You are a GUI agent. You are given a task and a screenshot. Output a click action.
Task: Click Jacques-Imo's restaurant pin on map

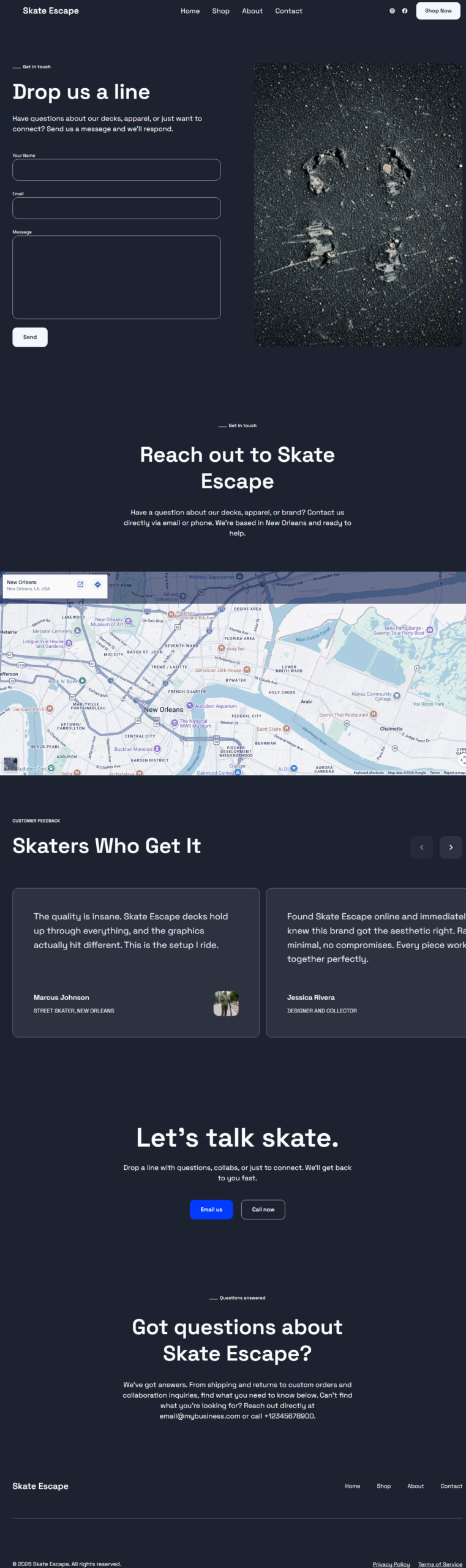50,709
